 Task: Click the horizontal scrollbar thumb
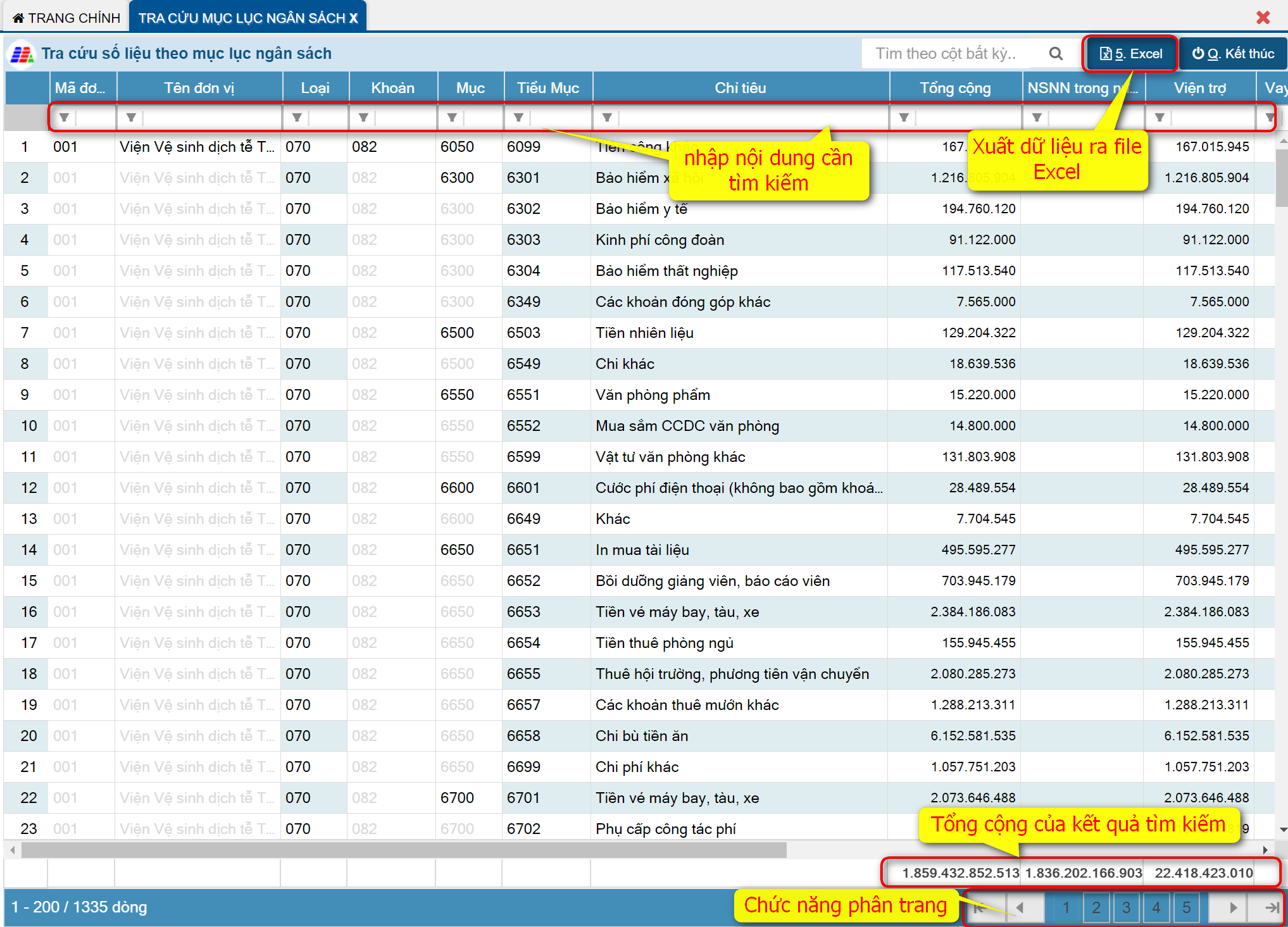[x=405, y=850]
